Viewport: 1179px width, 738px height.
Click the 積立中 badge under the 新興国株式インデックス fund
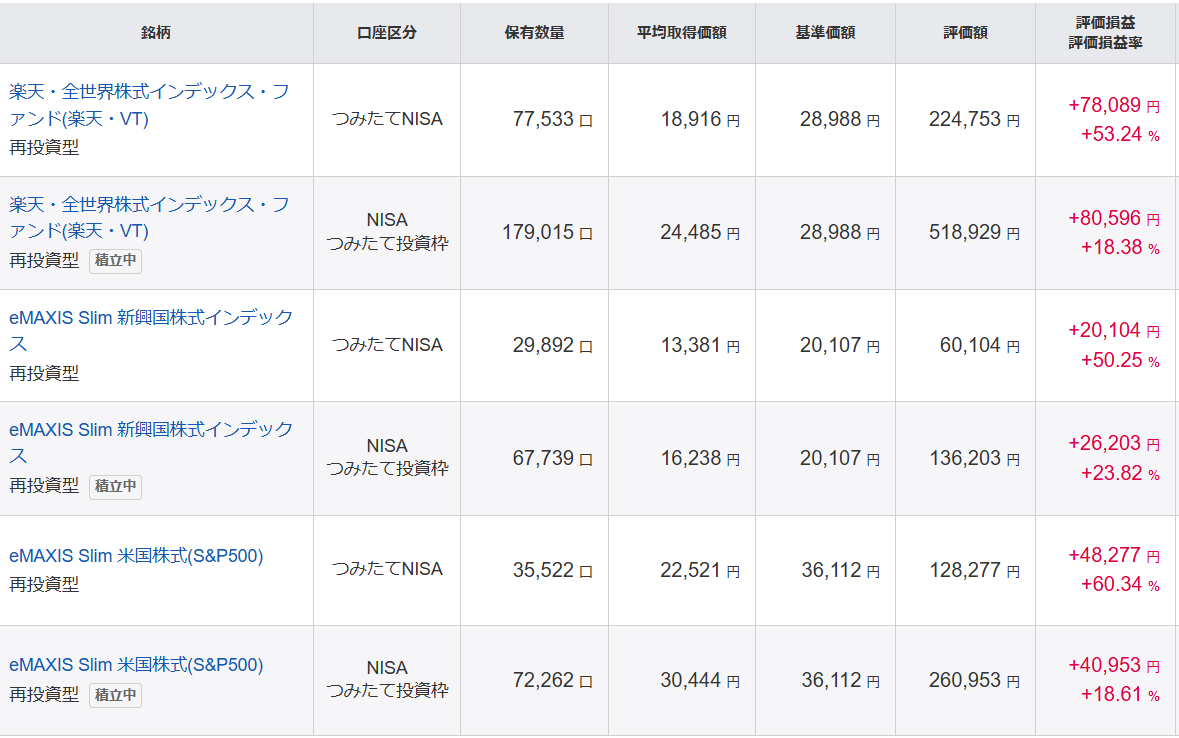coord(115,487)
